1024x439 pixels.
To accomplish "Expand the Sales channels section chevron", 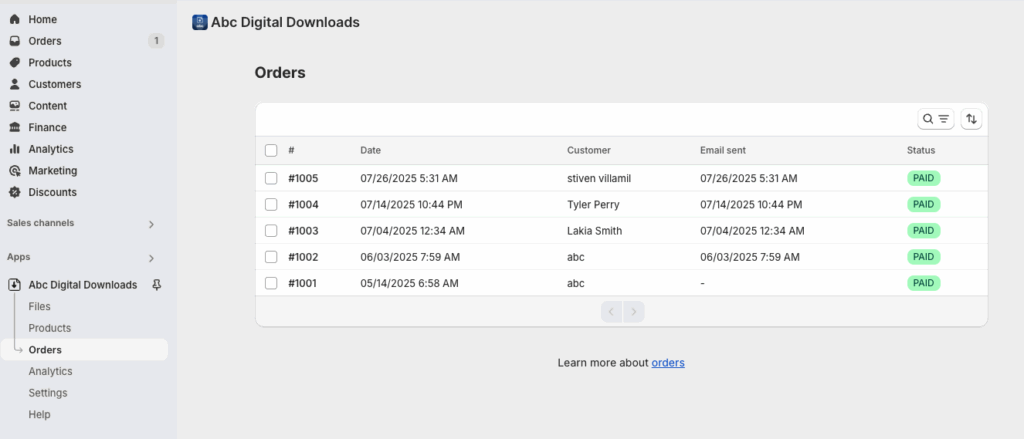I will pyautogui.click(x=151, y=224).
